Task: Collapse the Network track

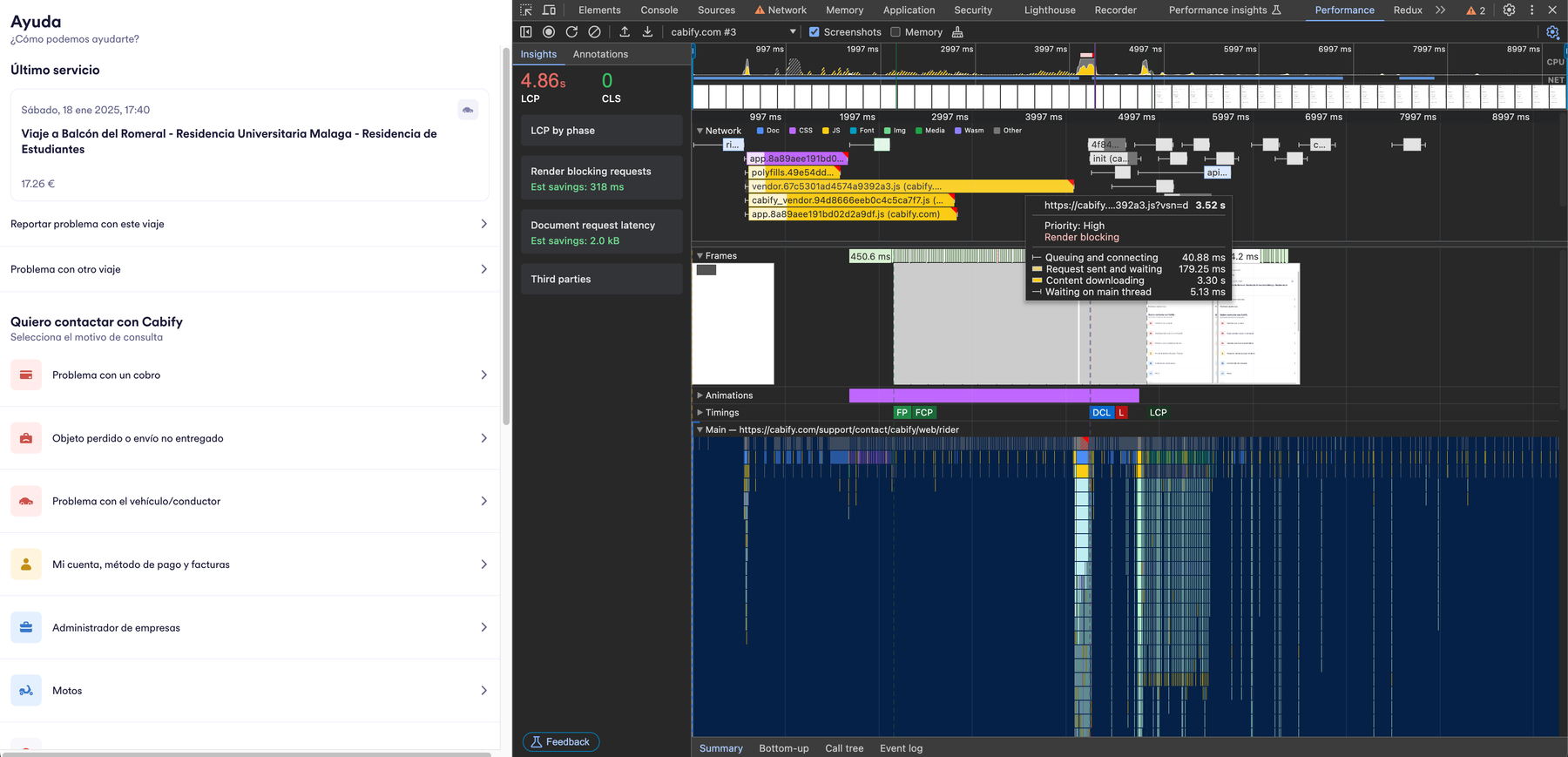Action: [x=700, y=131]
